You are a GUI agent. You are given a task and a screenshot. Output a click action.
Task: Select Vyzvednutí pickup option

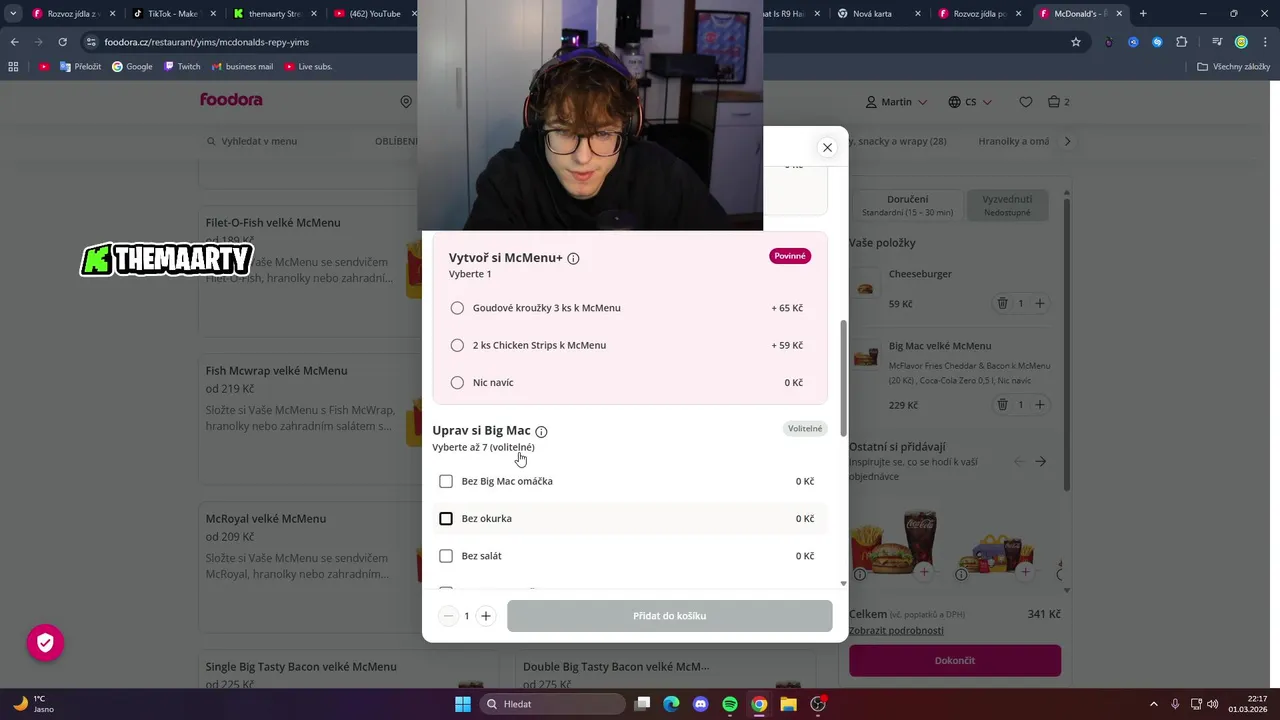click(x=1007, y=205)
